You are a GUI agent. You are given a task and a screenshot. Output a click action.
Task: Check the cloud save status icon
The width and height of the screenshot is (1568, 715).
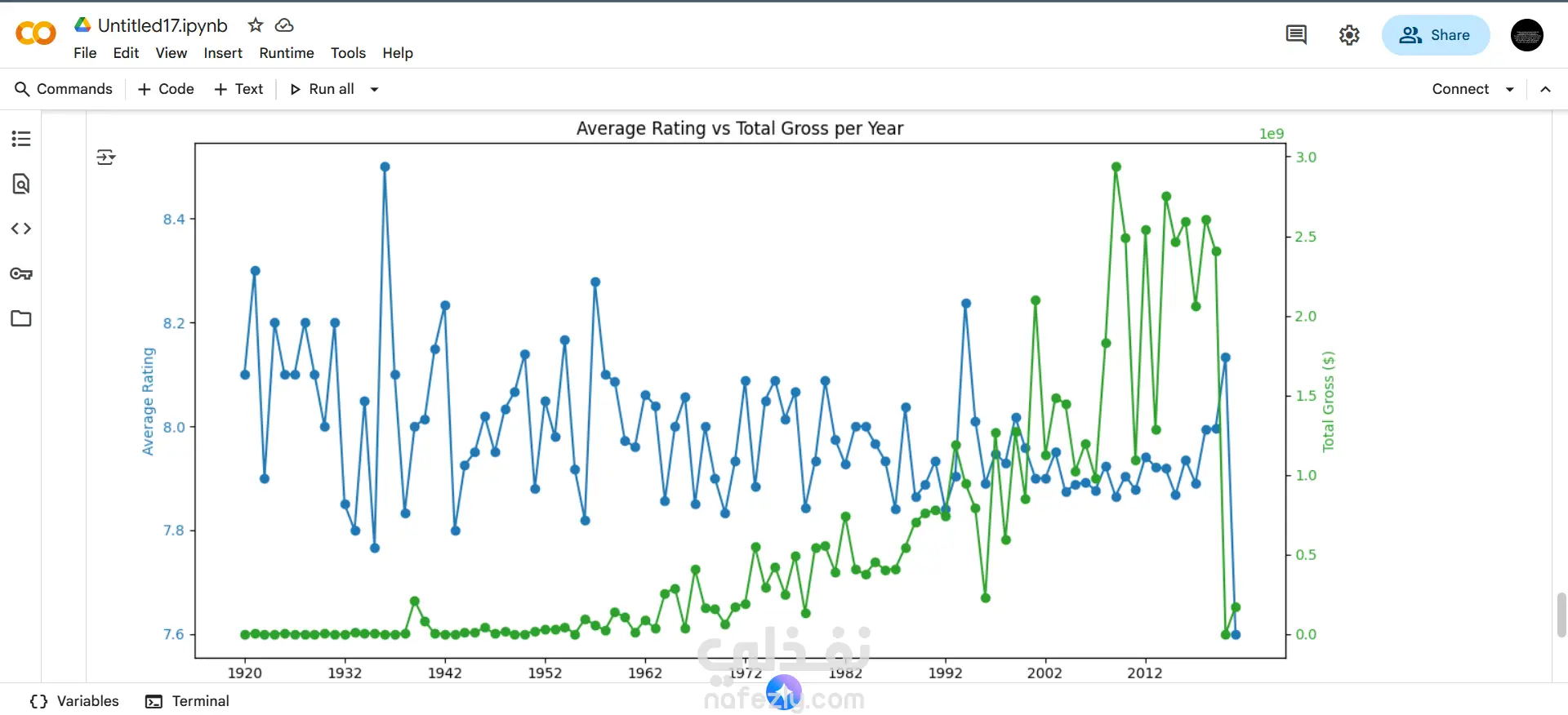click(284, 25)
